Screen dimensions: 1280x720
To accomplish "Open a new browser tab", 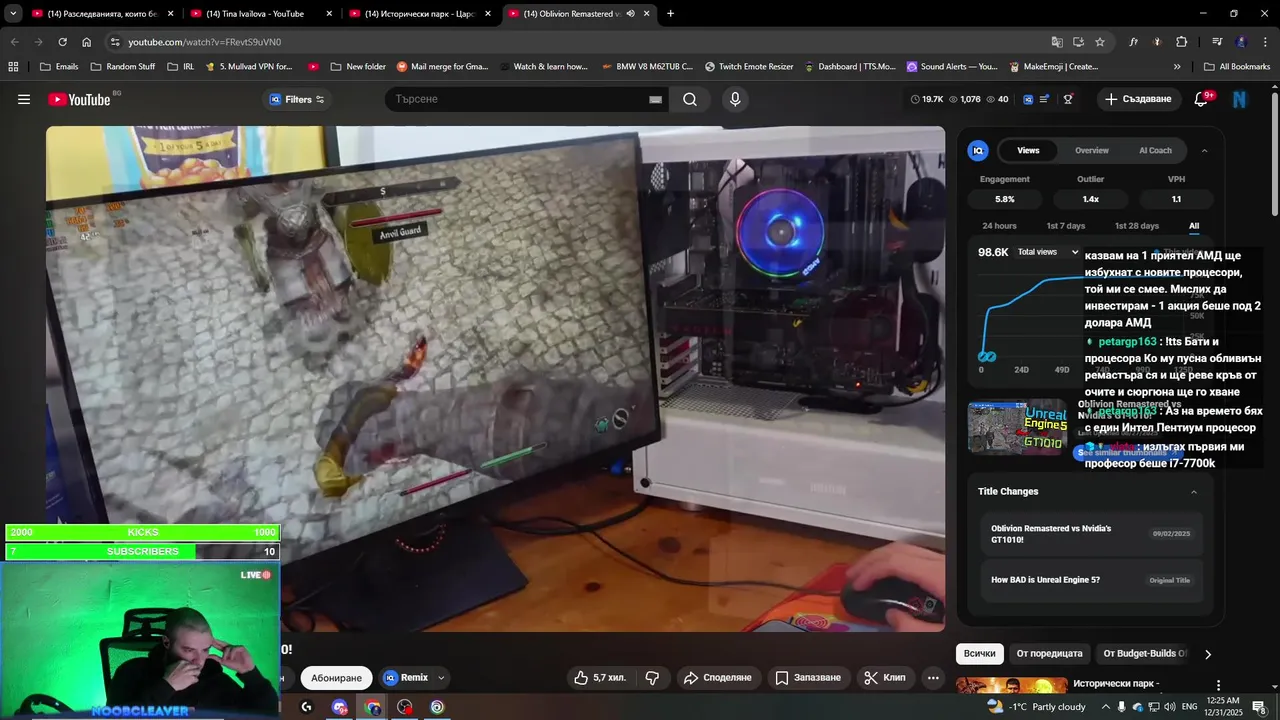I will click(x=670, y=14).
